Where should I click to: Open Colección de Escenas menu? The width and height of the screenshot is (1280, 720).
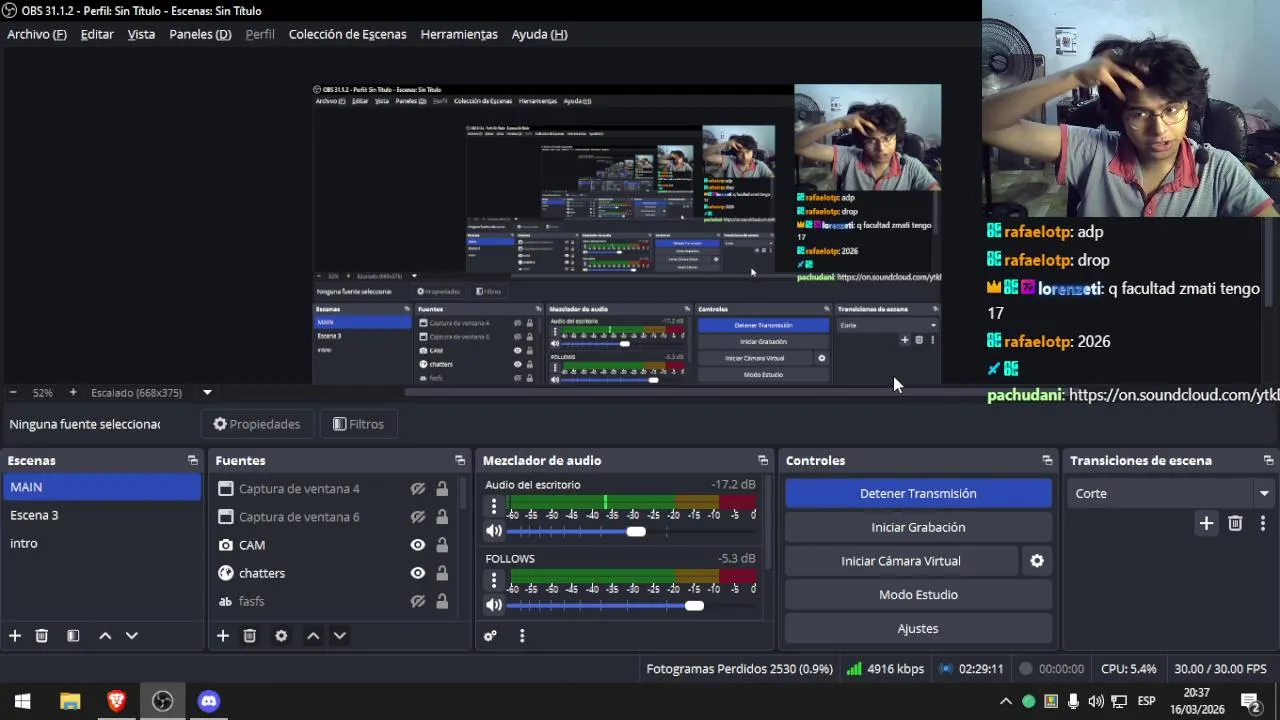pos(347,34)
